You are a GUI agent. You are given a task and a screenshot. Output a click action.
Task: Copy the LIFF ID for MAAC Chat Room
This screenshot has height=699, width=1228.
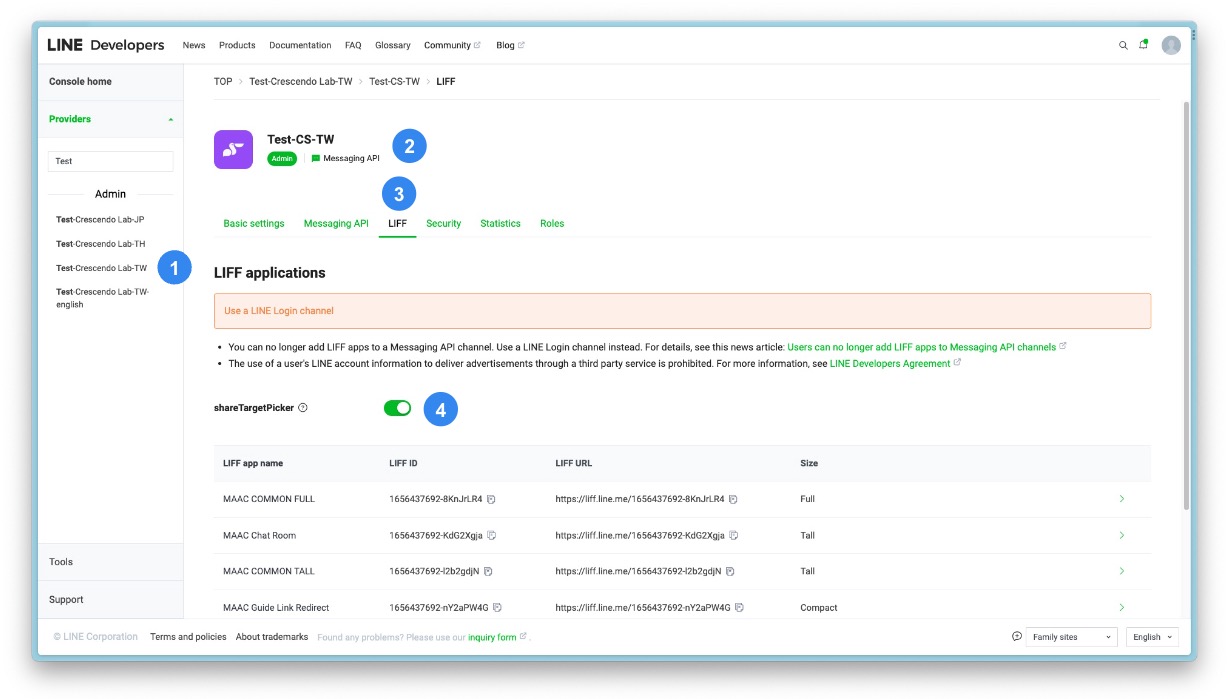click(x=492, y=536)
